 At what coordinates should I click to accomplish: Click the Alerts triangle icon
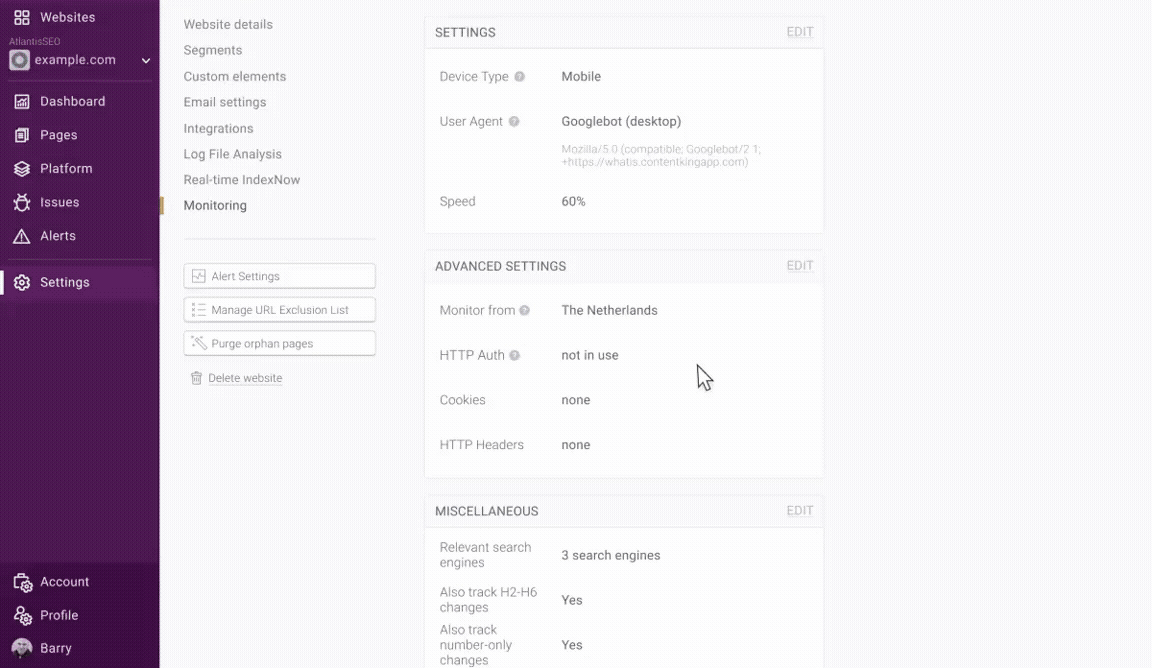[21, 236]
